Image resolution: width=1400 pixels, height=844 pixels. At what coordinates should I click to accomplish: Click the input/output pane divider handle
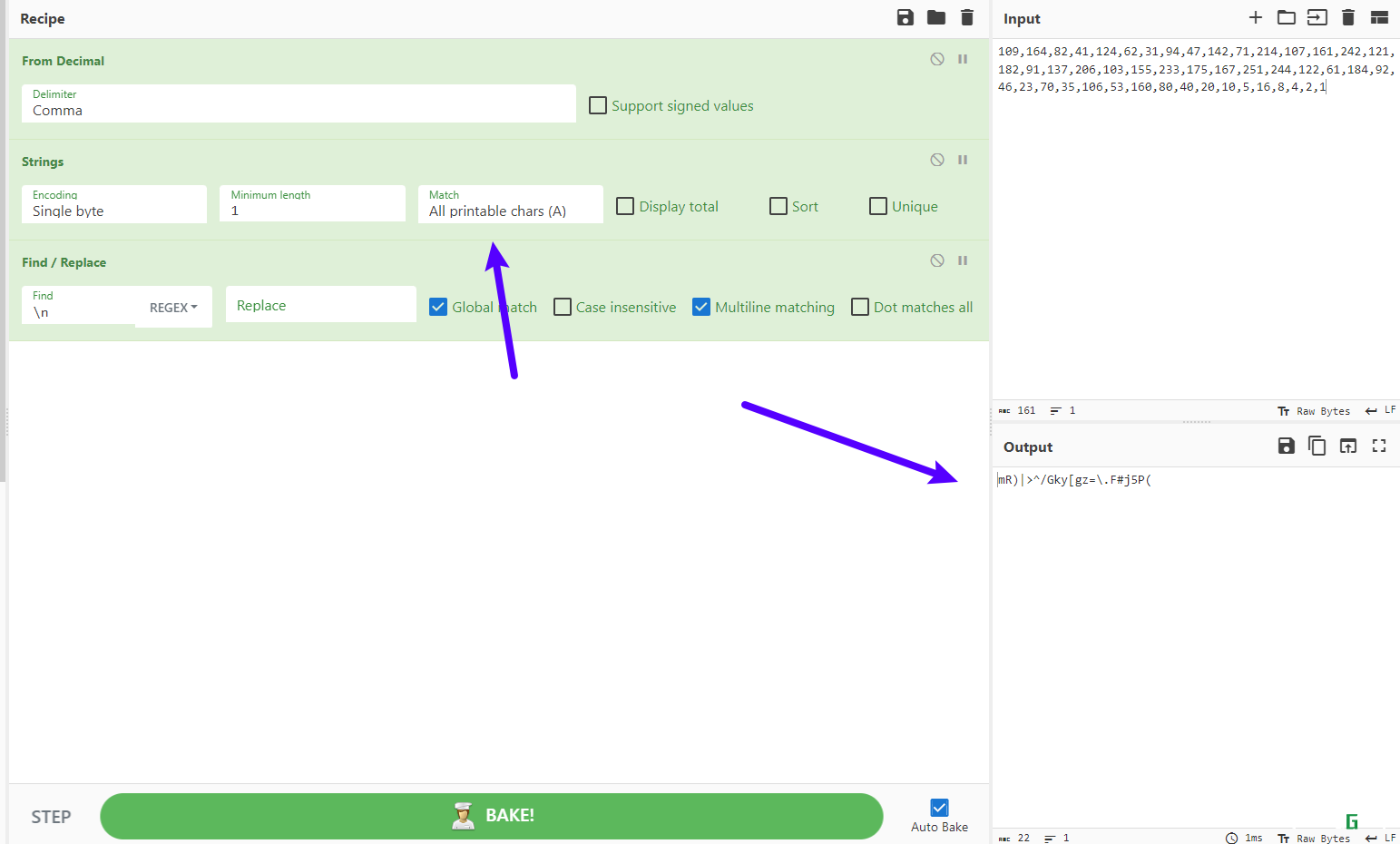(x=1196, y=422)
